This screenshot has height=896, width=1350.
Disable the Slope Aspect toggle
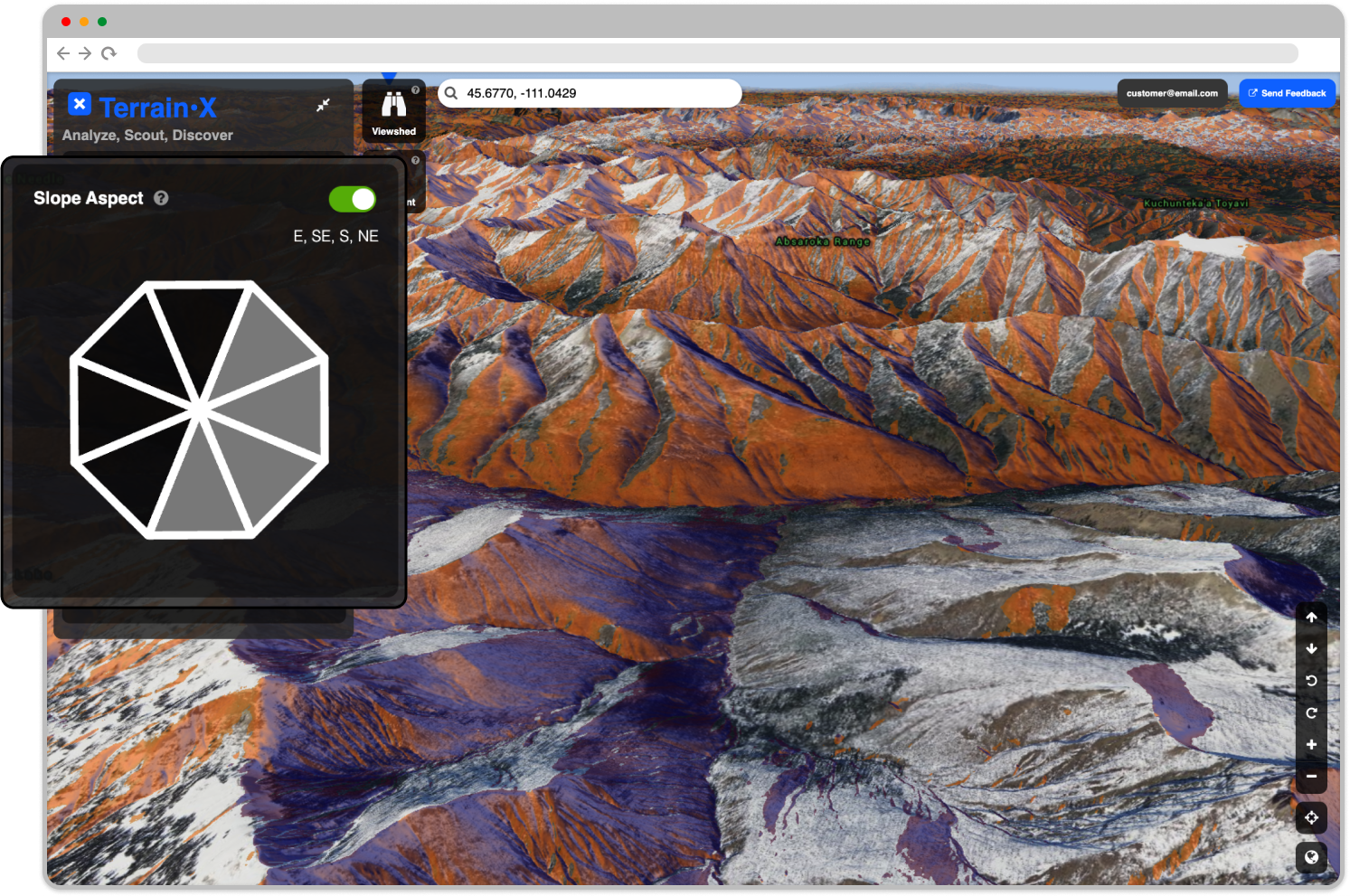[x=352, y=199]
